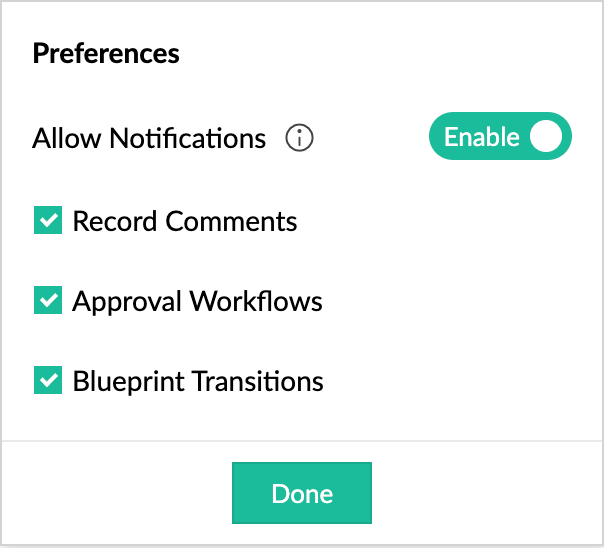Uncheck the Record Comments checkbox

tap(48, 221)
